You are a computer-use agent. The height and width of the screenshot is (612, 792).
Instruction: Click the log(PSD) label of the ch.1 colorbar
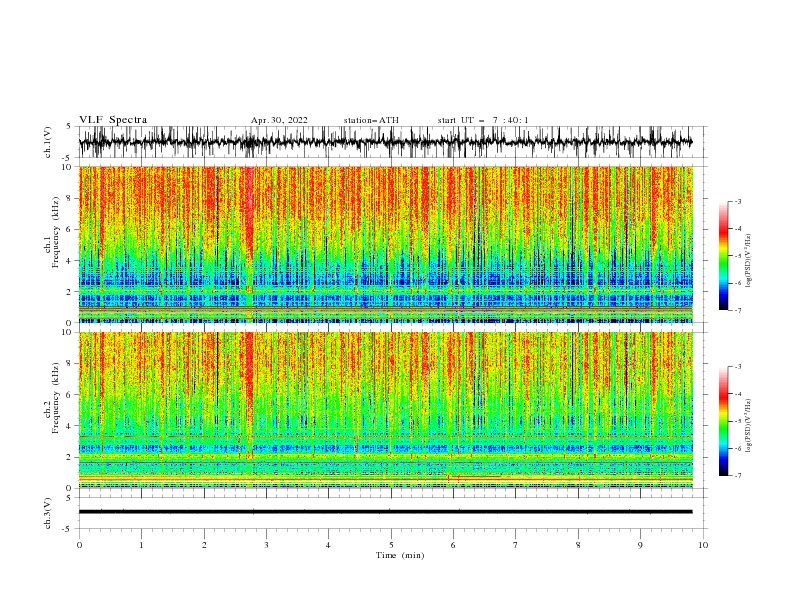749,261
